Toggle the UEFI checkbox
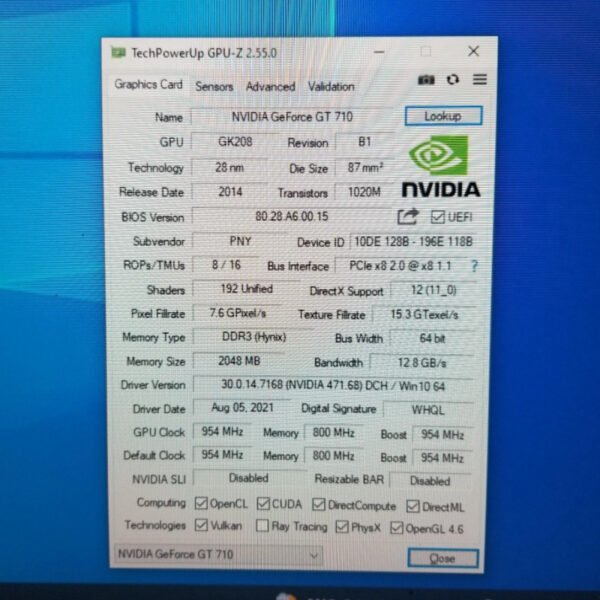The image size is (600, 600). pyautogui.click(x=437, y=217)
